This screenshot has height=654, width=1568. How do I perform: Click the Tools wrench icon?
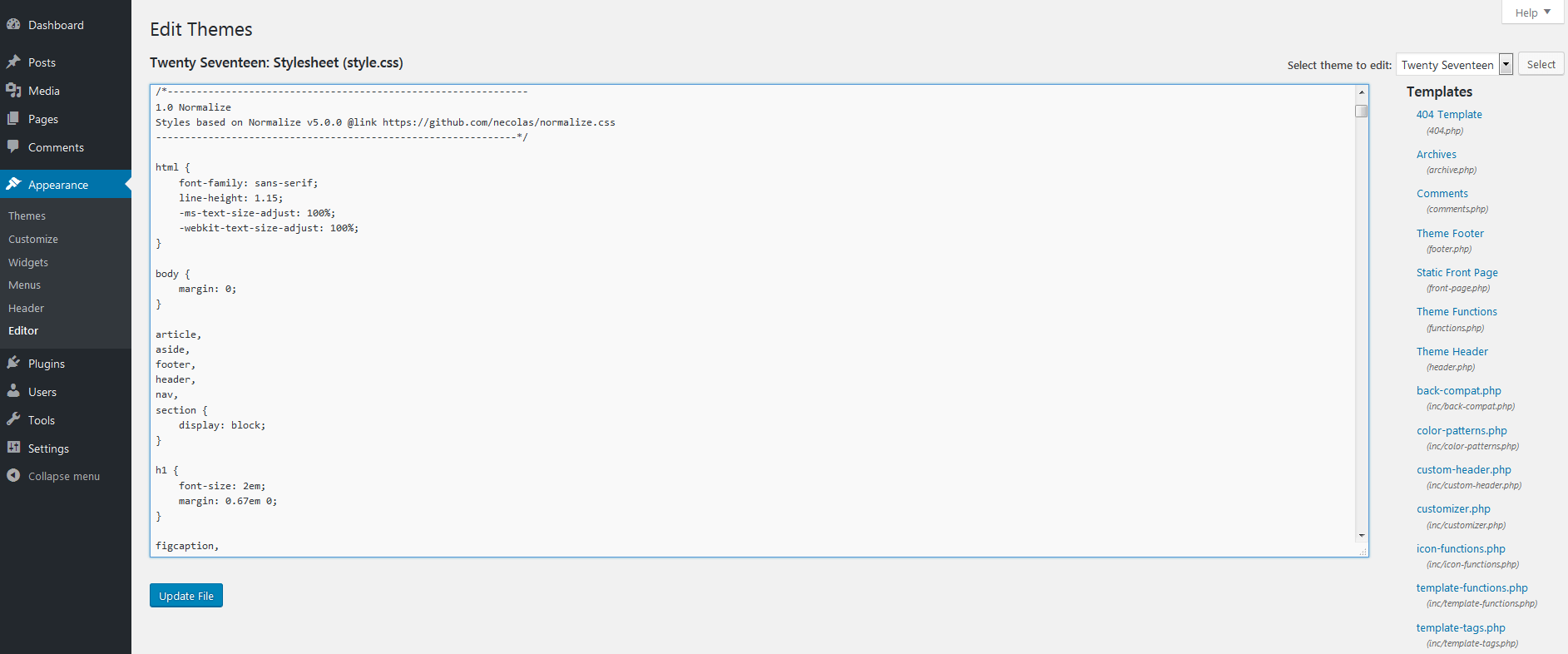point(13,419)
